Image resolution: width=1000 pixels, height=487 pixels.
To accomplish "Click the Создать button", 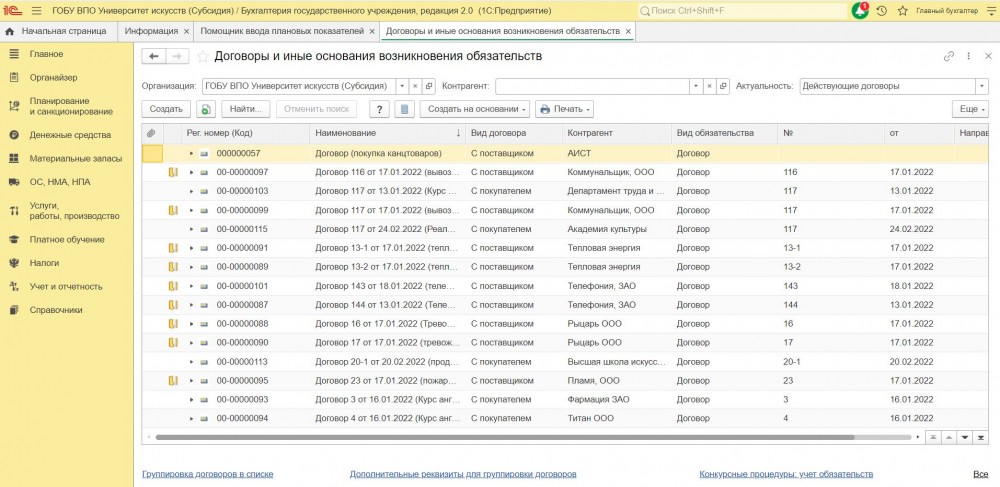I will click(166, 109).
